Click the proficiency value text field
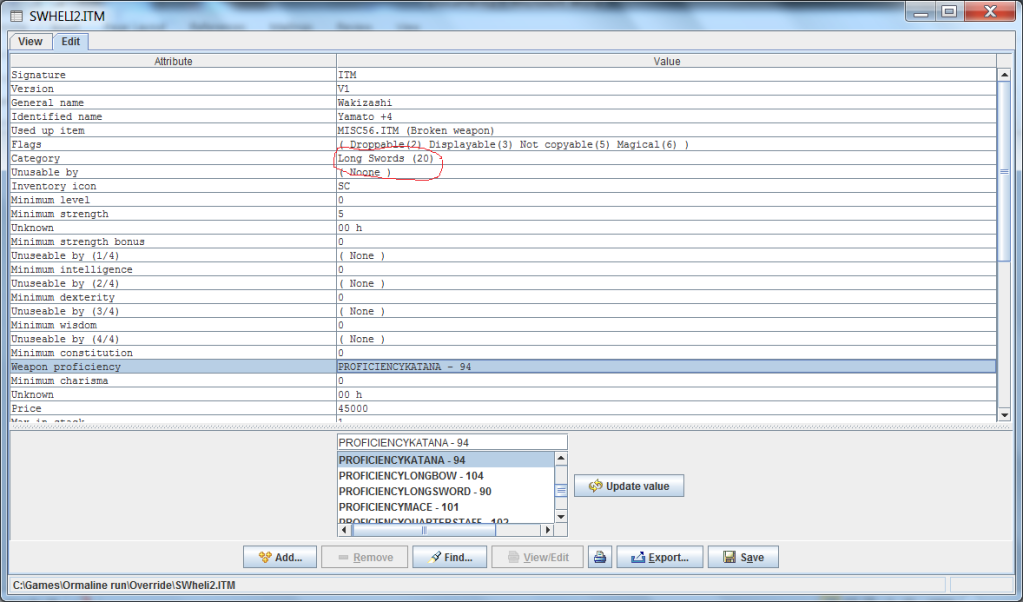This screenshot has width=1023, height=602. pyautogui.click(x=452, y=442)
